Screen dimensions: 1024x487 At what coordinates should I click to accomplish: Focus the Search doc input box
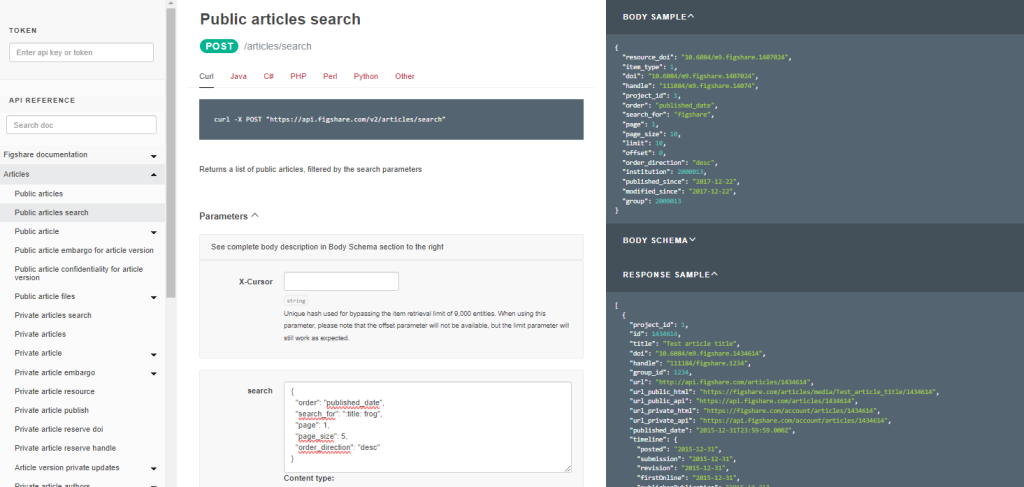click(x=81, y=125)
